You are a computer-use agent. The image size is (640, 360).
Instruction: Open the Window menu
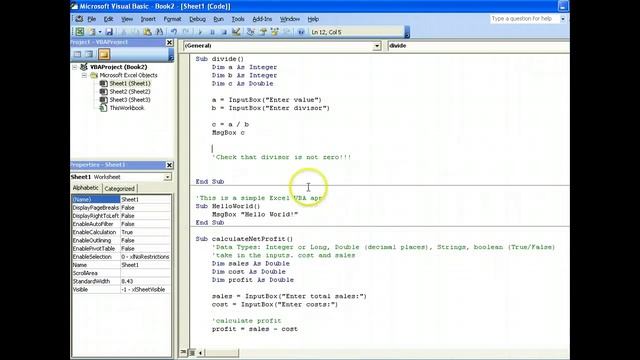290,19
